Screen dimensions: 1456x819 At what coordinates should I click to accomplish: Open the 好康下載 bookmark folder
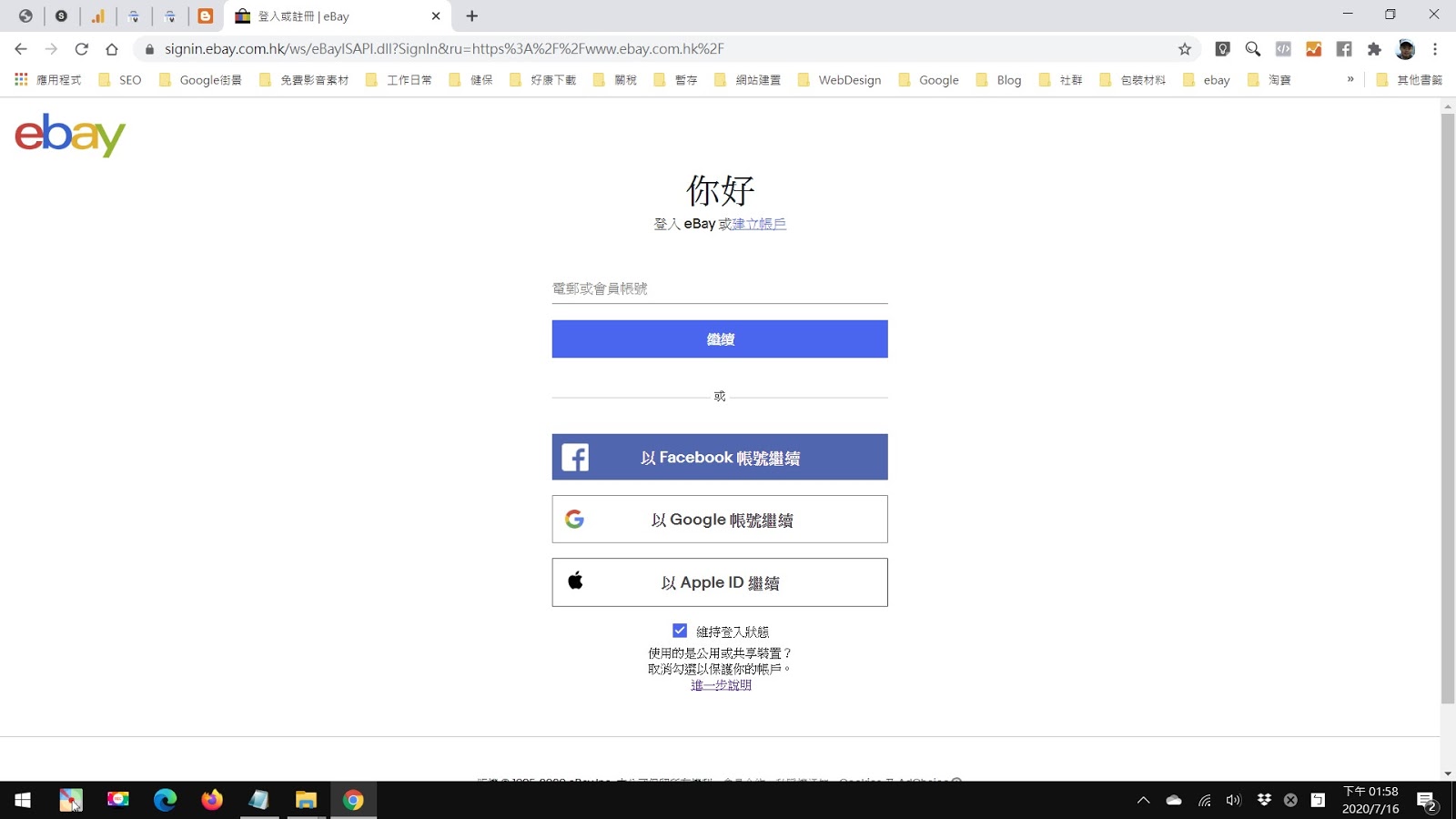(542, 80)
